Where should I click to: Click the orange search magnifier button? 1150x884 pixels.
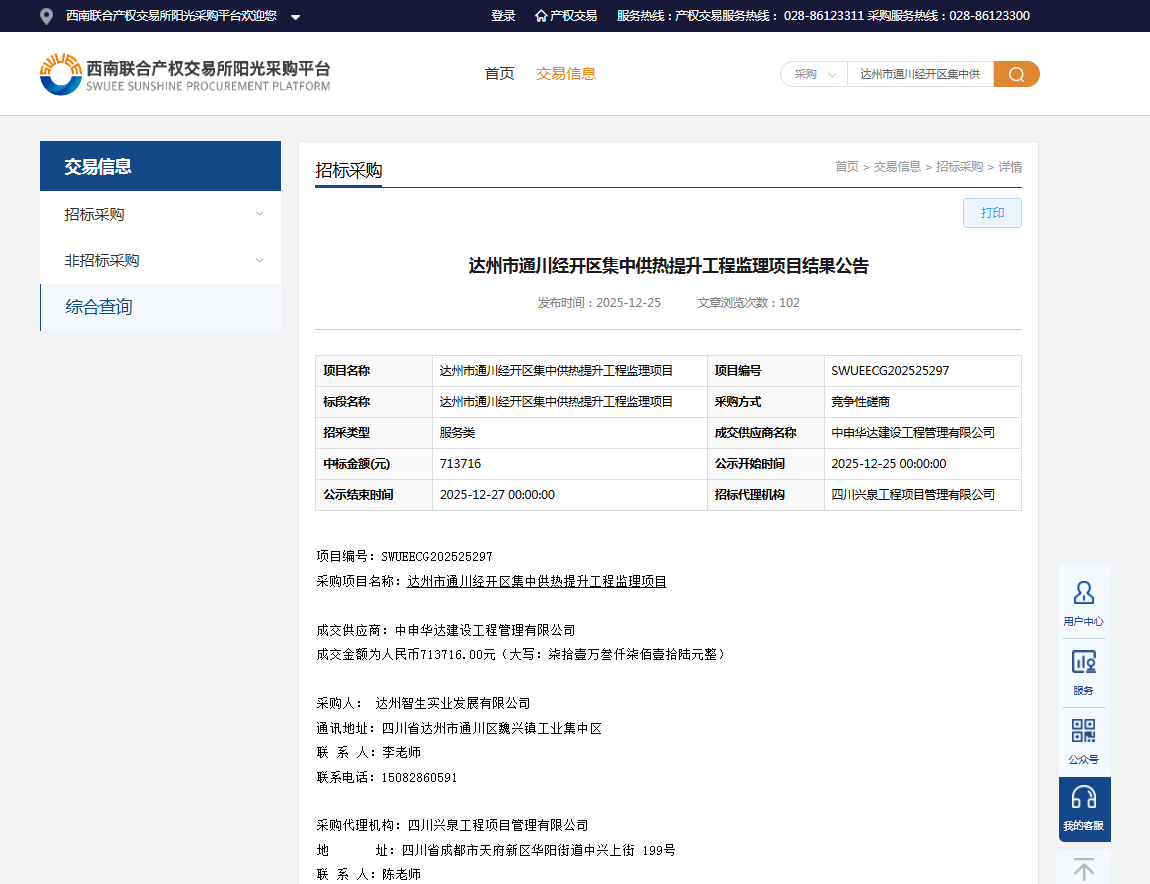(x=1016, y=74)
